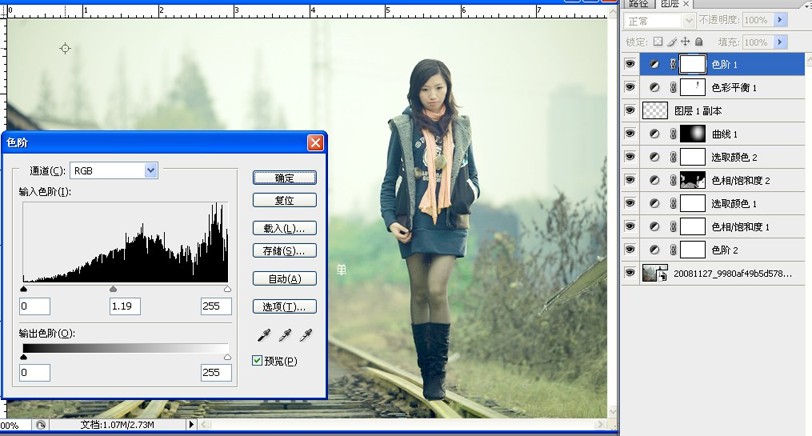
Task: Click the lock position move icon
Action: [x=685, y=41]
